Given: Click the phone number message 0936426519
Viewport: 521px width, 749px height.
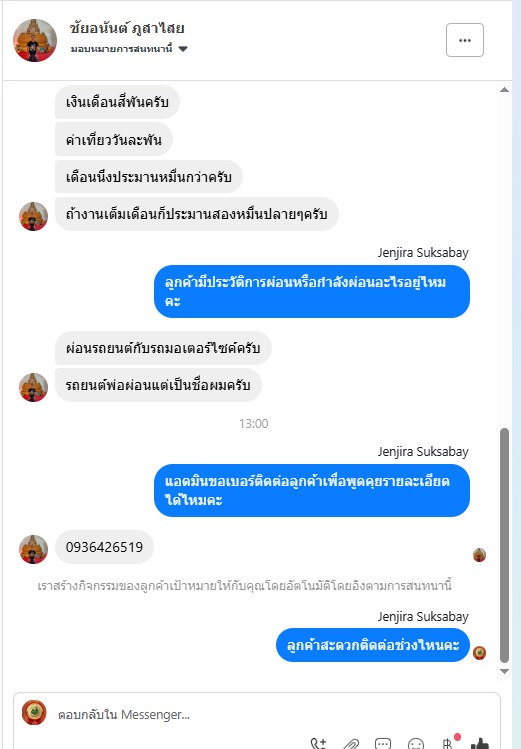Looking at the screenshot, I should pyautogui.click(x=105, y=547).
